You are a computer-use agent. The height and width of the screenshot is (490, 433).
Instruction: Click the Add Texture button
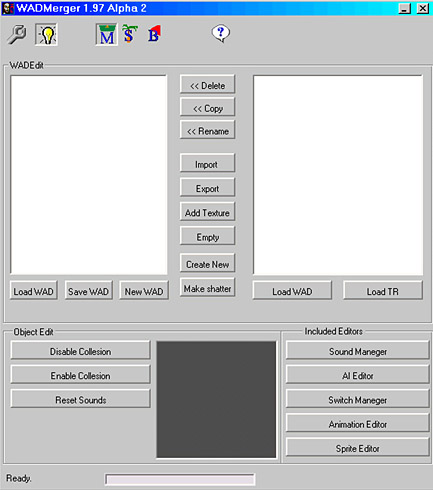(x=207, y=212)
